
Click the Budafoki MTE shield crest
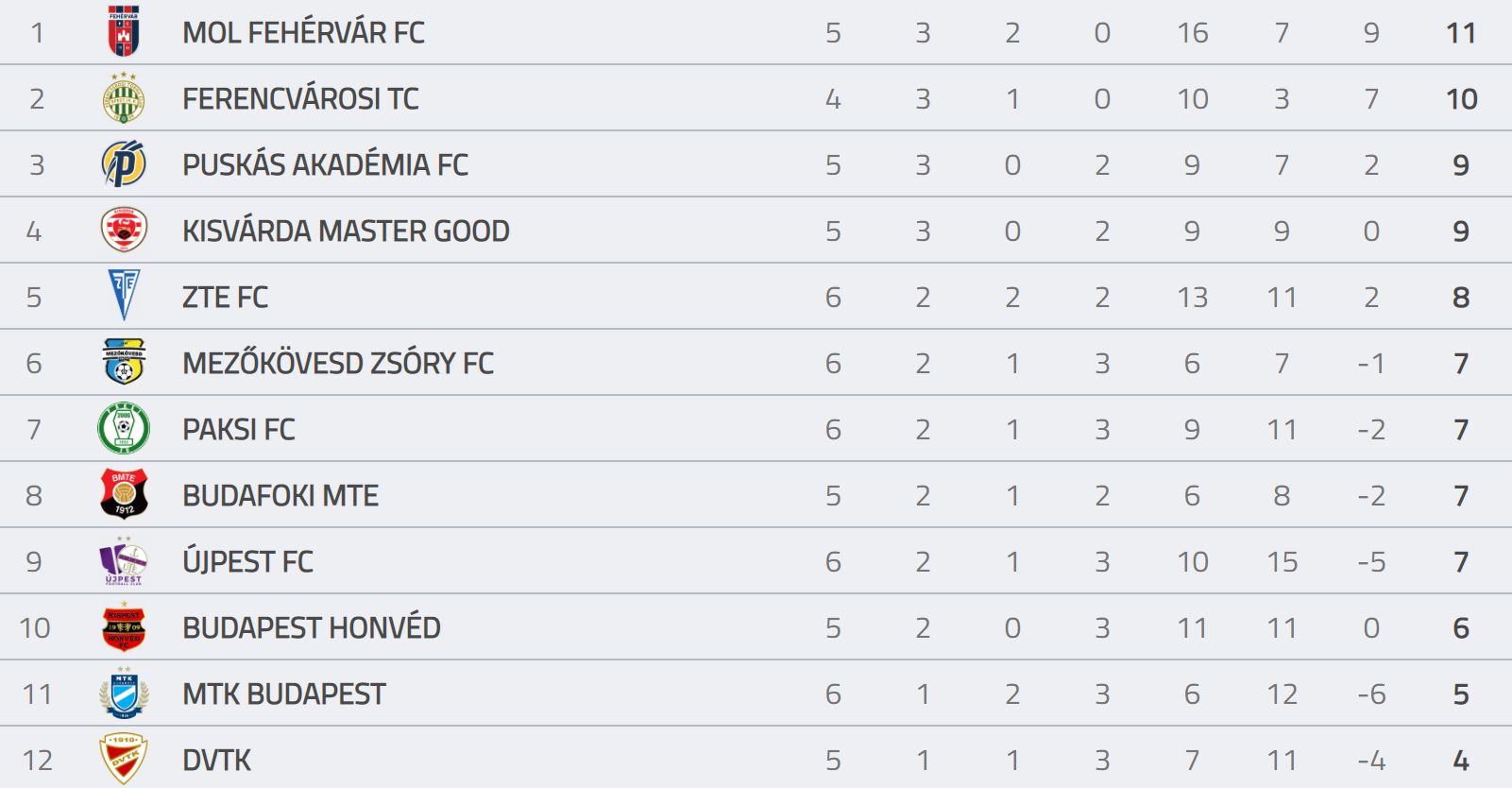click(x=124, y=494)
